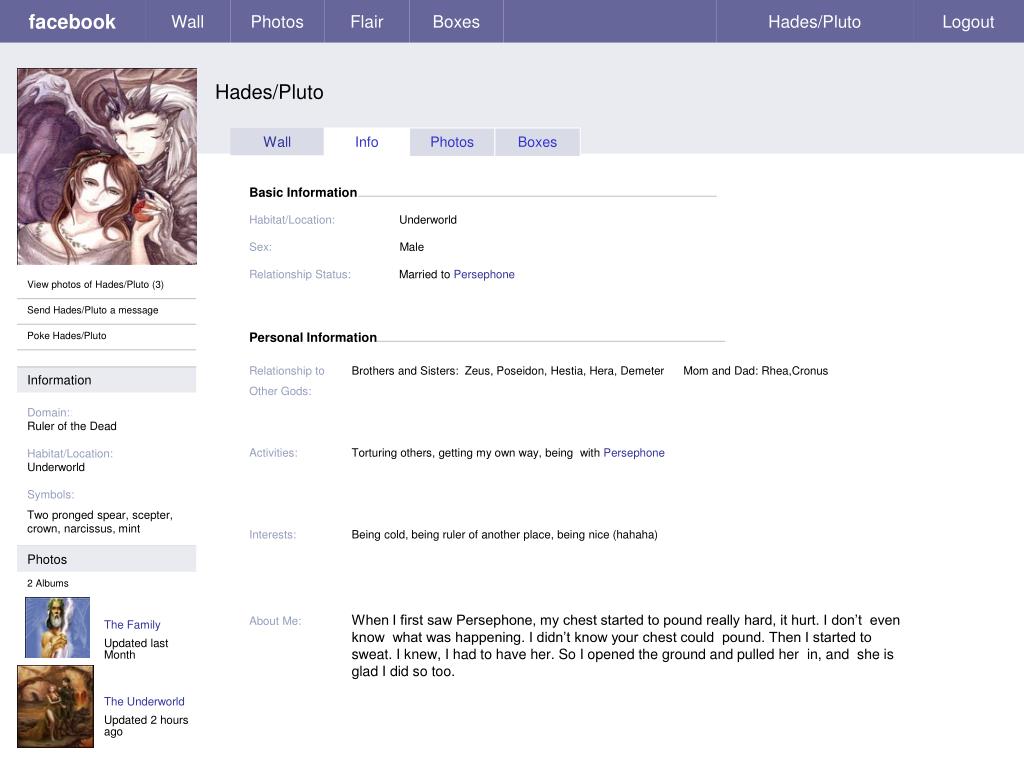Switch to the Wall profile tab
This screenshot has width=1024, height=768.
click(x=277, y=142)
